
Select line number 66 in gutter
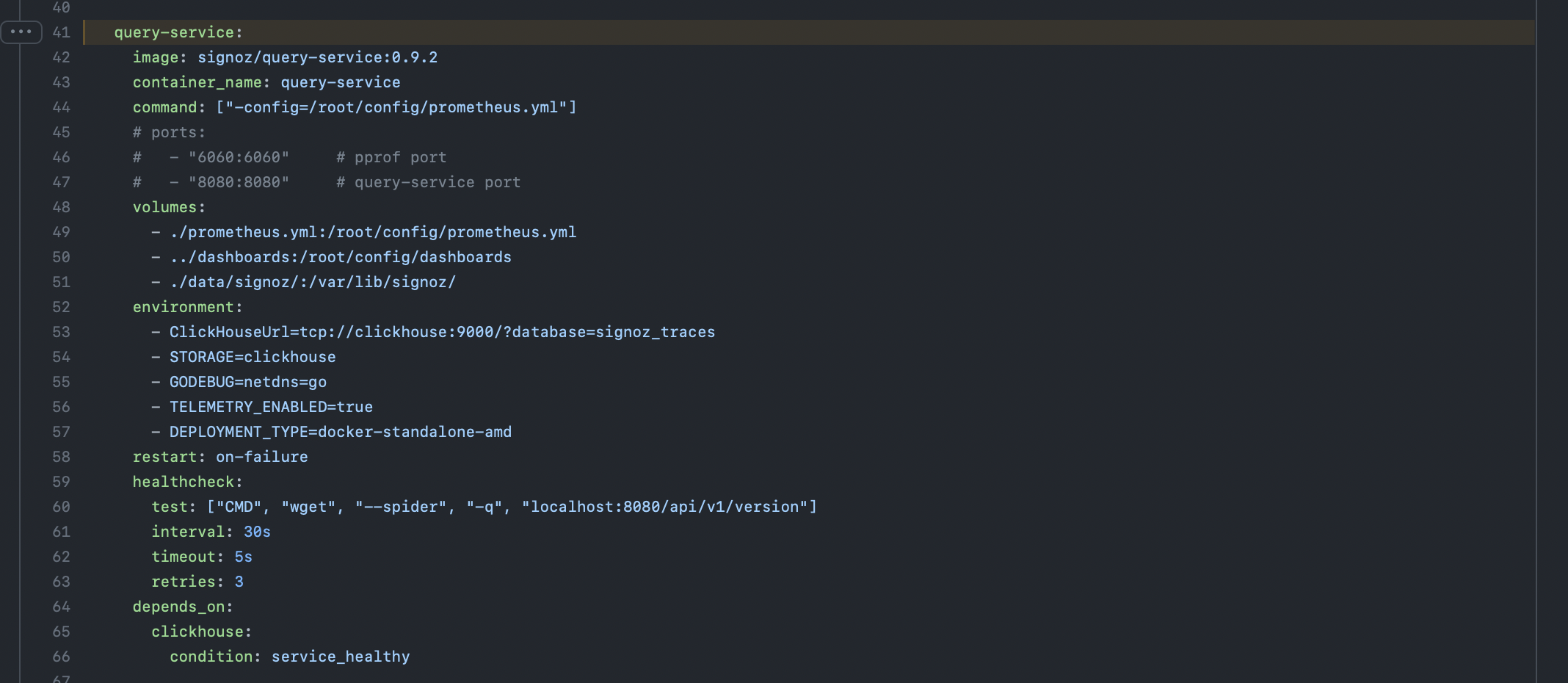point(62,657)
